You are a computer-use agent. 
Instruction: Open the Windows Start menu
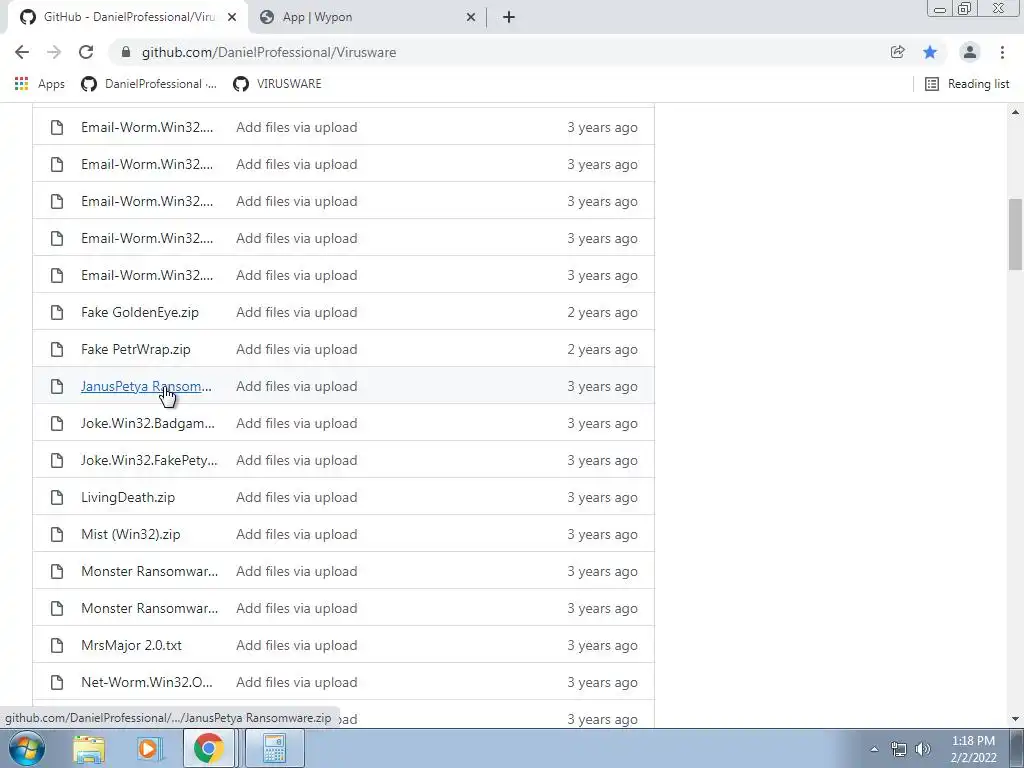click(26, 748)
